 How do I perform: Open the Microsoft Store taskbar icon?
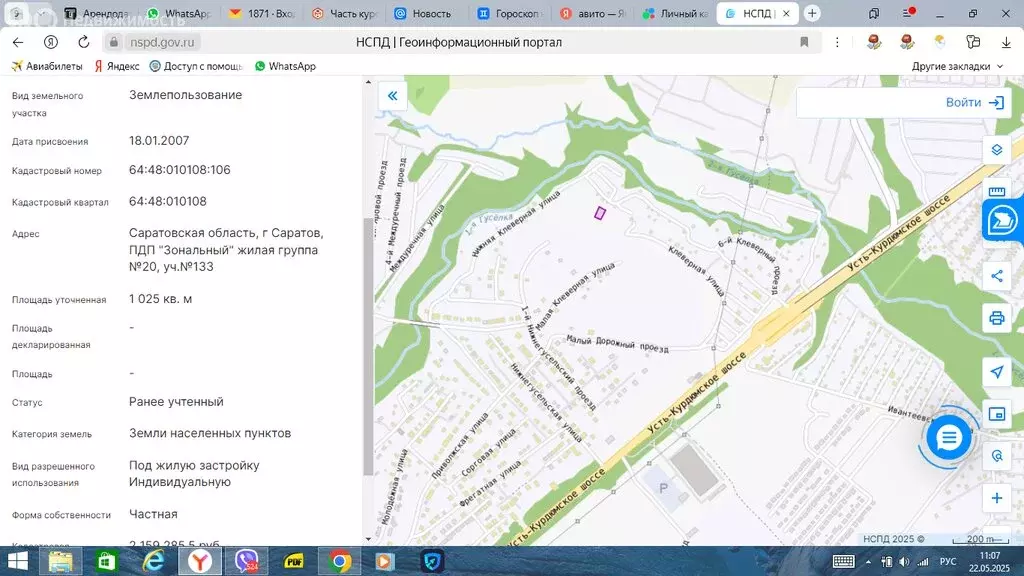[106, 561]
